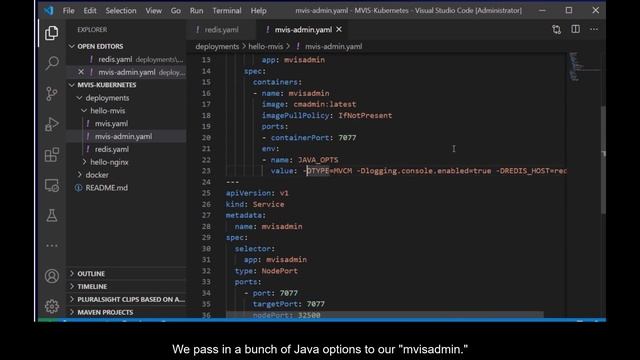Click 'Service' kind value on line 26
The height and width of the screenshot is (360, 640).
[268, 204]
